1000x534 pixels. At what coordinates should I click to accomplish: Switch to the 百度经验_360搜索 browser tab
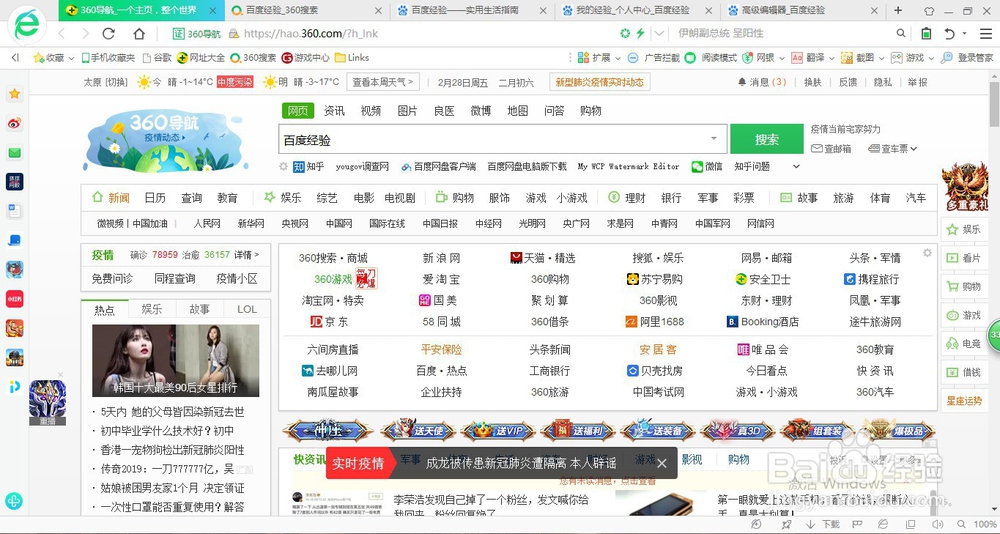tap(307, 10)
